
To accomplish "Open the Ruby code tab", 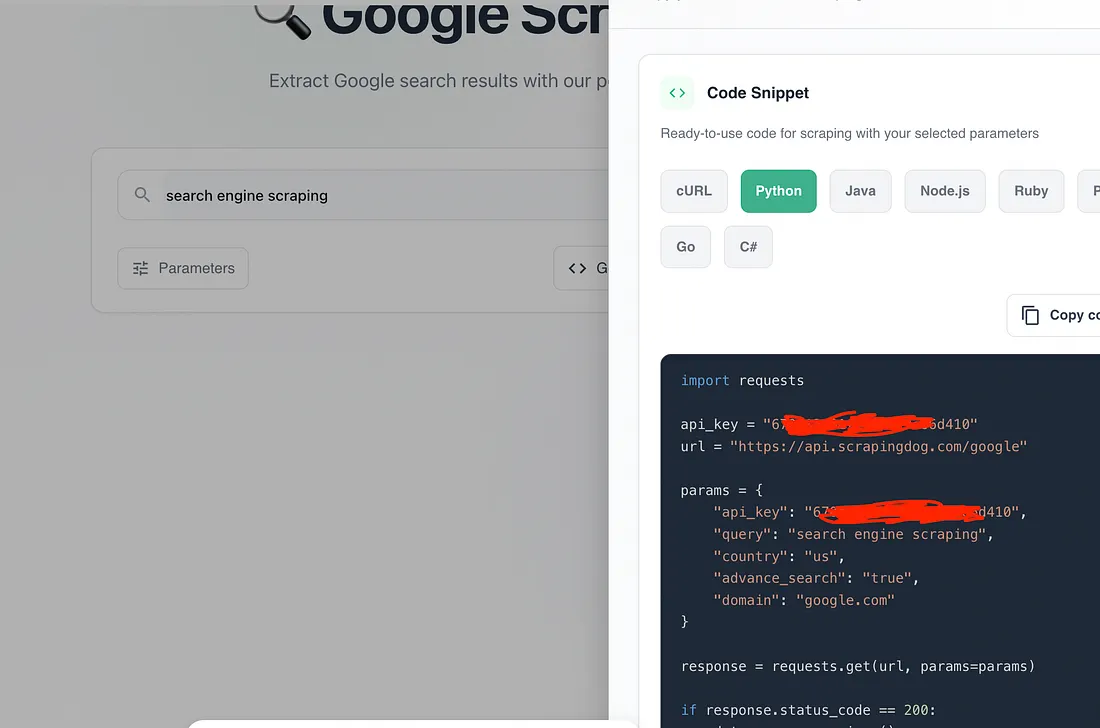I will click(1031, 191).
